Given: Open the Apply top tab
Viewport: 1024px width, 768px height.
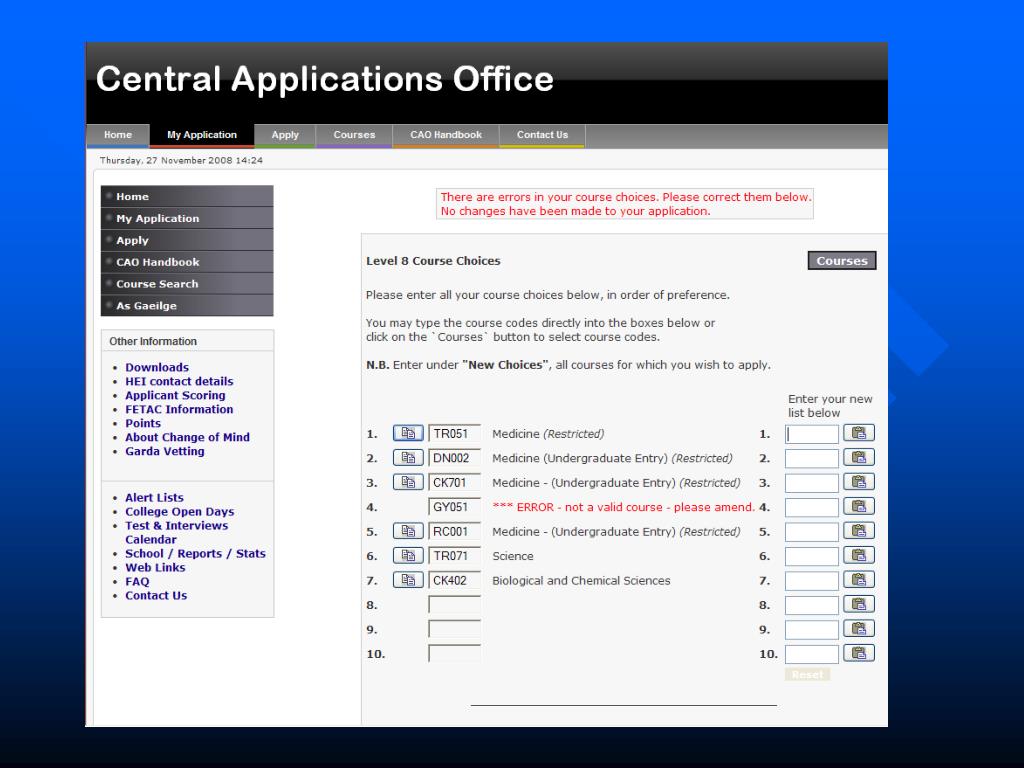Looking at the screenshot, I should 285,135.
